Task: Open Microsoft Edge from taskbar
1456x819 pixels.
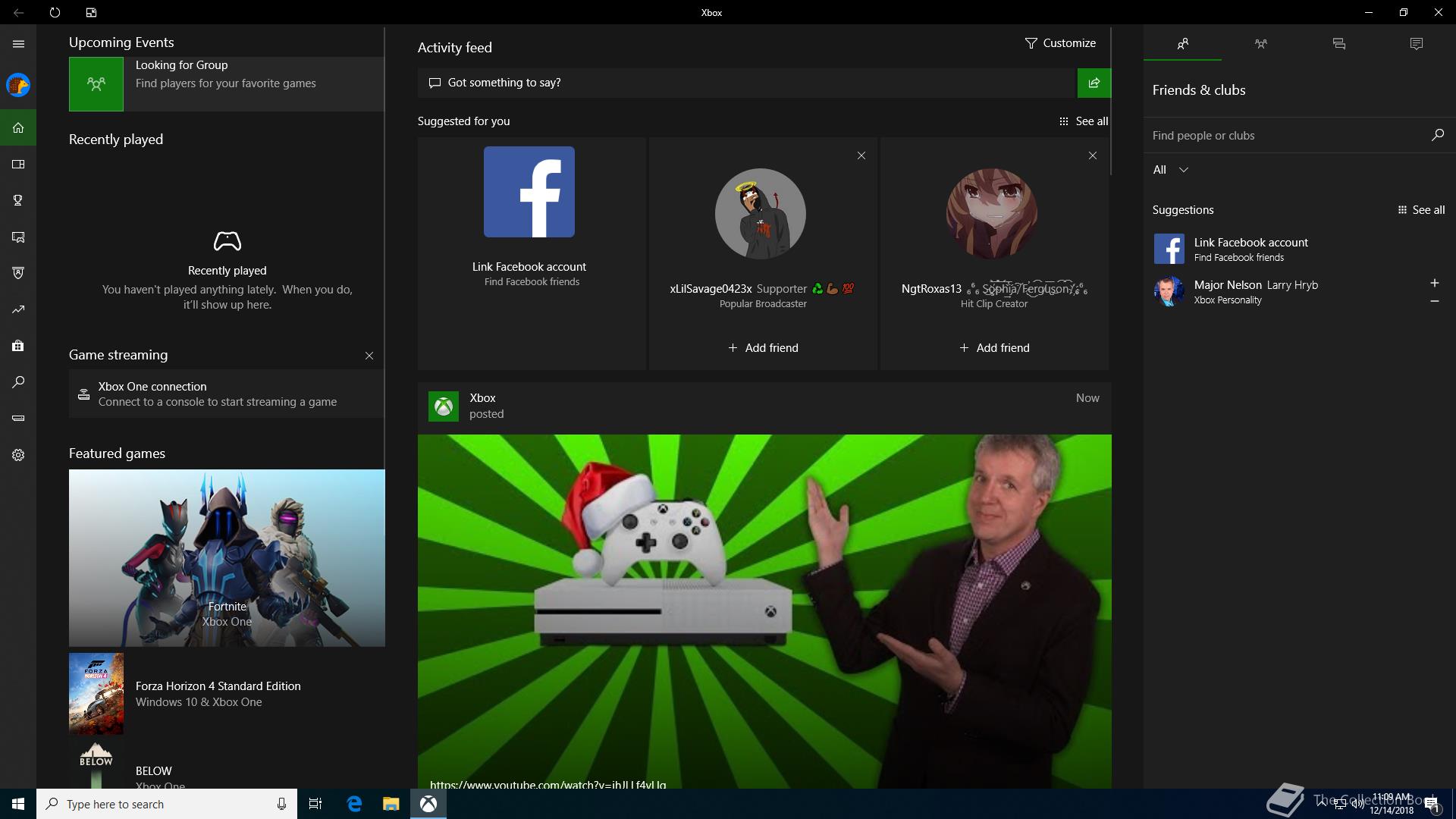Action: (x=354, y=804)
